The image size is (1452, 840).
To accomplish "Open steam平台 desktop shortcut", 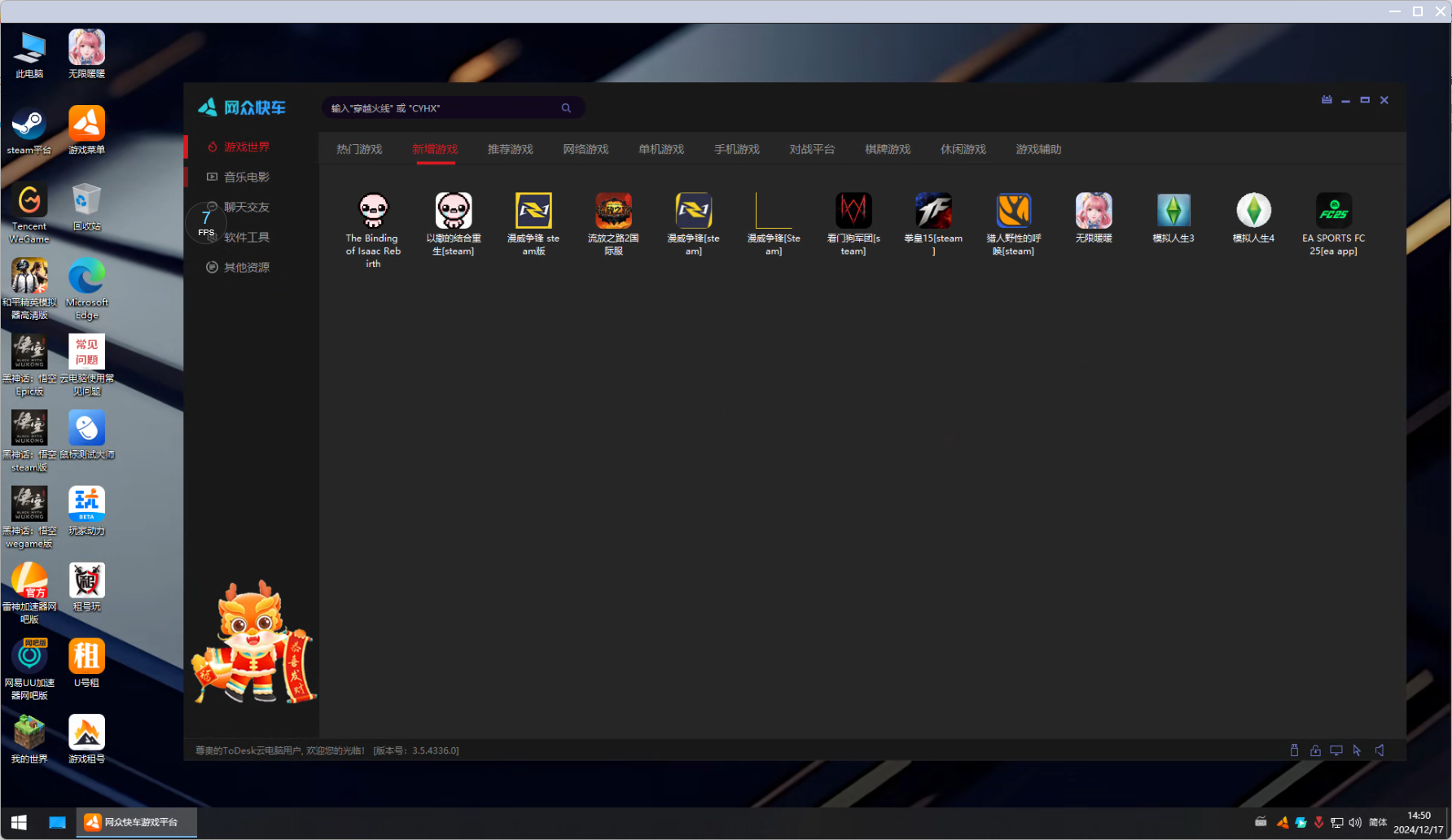I will coord(29,130).
